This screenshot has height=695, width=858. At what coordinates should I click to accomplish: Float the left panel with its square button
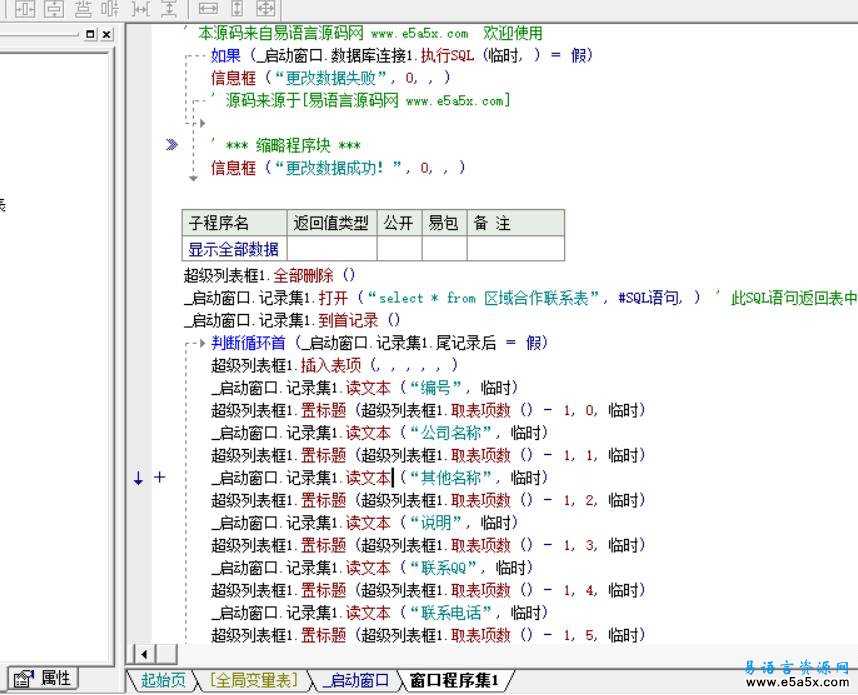coord(91,34)
